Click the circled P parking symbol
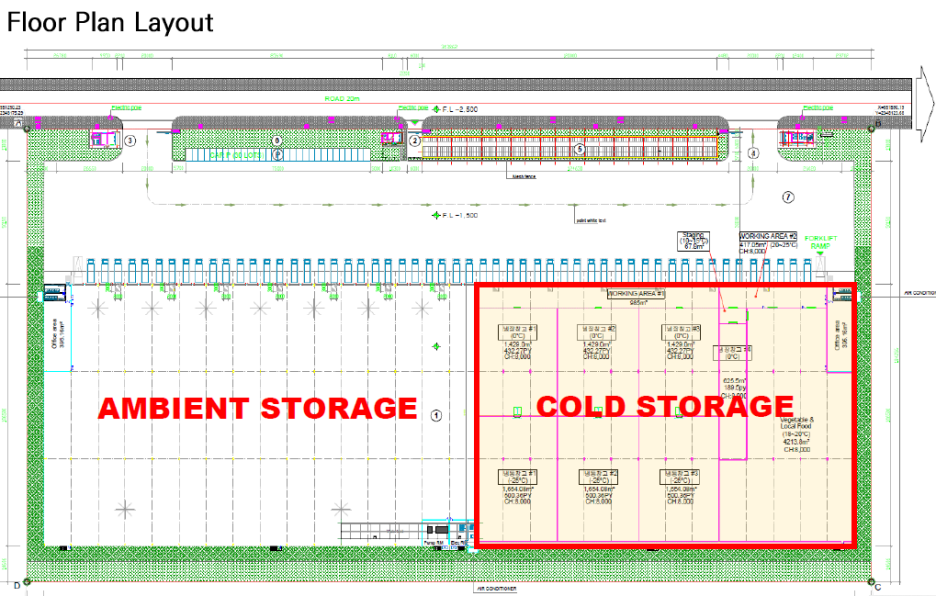Viewport: 936px width, 597px height. tap(278, 155)
